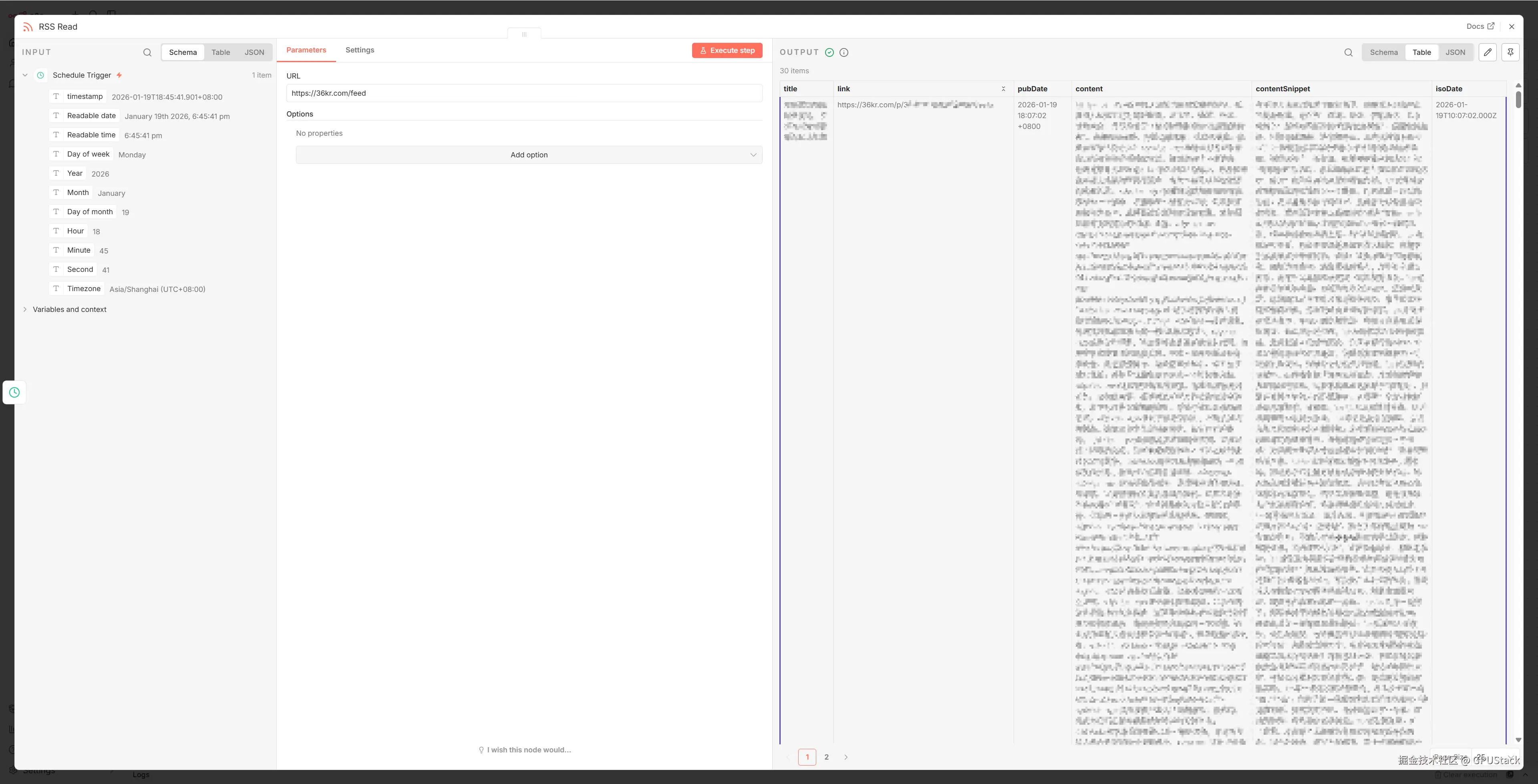Collapse the Schedule Trigger tree

click(x=25, y=75)
